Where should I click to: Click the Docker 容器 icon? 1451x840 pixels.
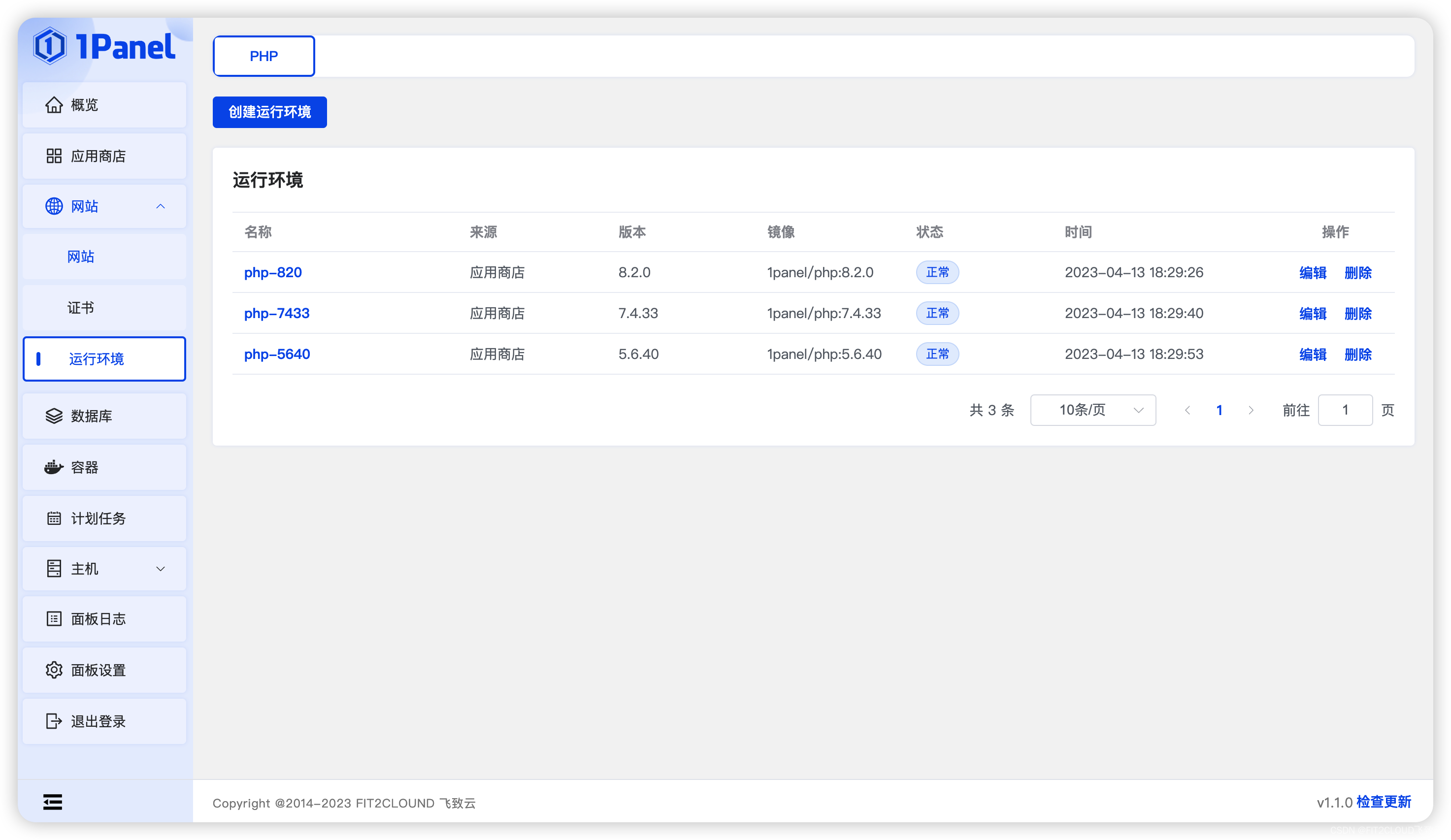pos(54,467)
